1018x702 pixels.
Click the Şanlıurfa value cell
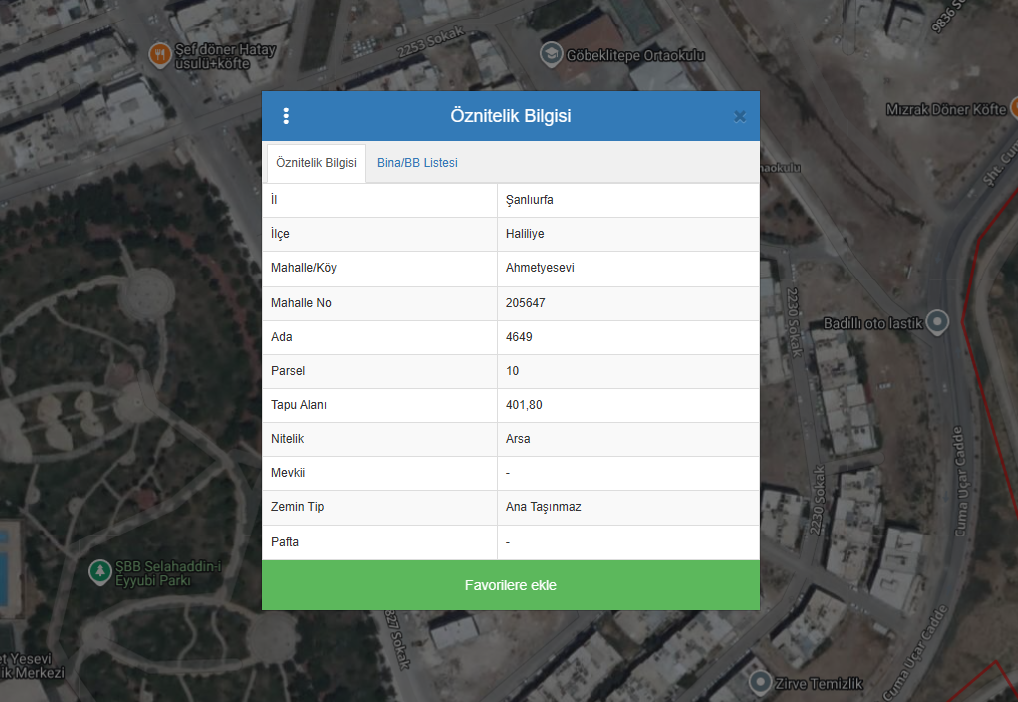(530, 200)
